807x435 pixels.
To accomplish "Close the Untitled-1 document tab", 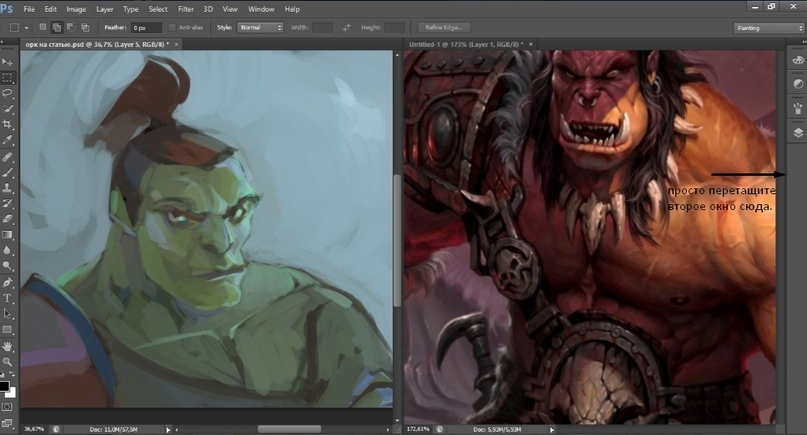I will [x=530, y=44].
